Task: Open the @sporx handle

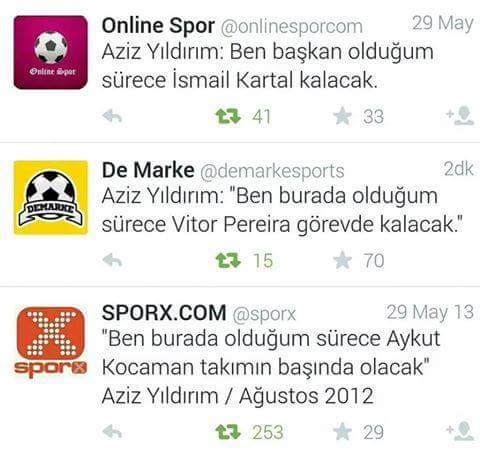Action: pos(264,314)
